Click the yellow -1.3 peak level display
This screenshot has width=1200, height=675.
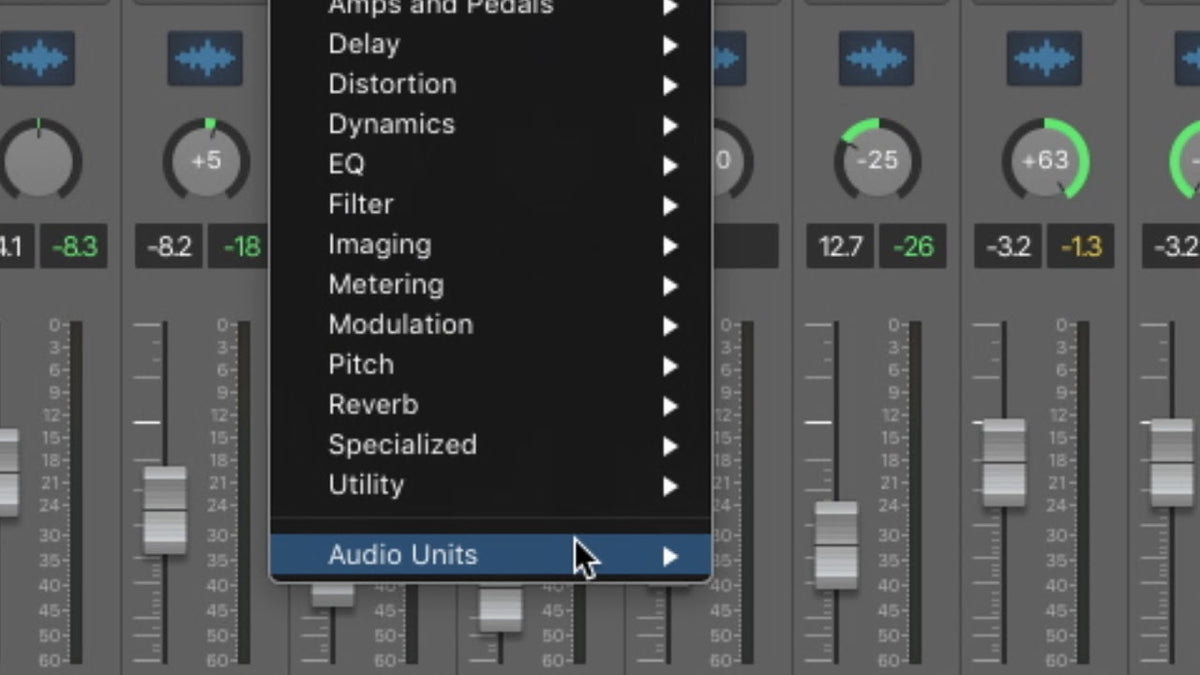pos(1081,246)
